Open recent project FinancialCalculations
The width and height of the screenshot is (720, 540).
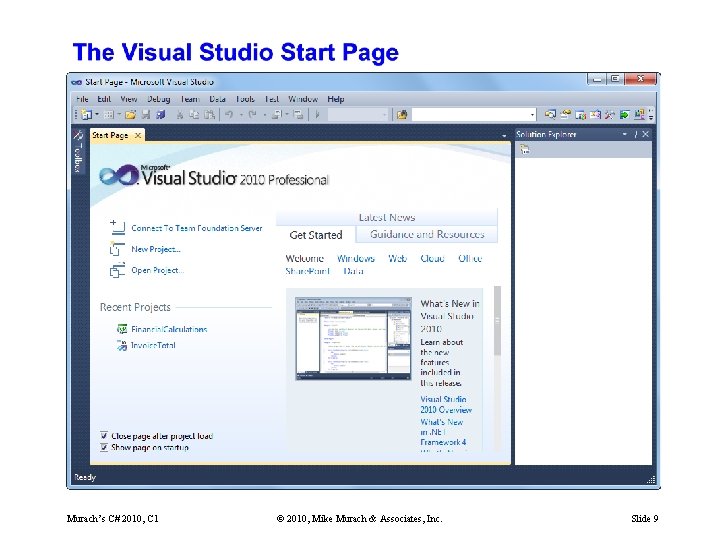169,329
